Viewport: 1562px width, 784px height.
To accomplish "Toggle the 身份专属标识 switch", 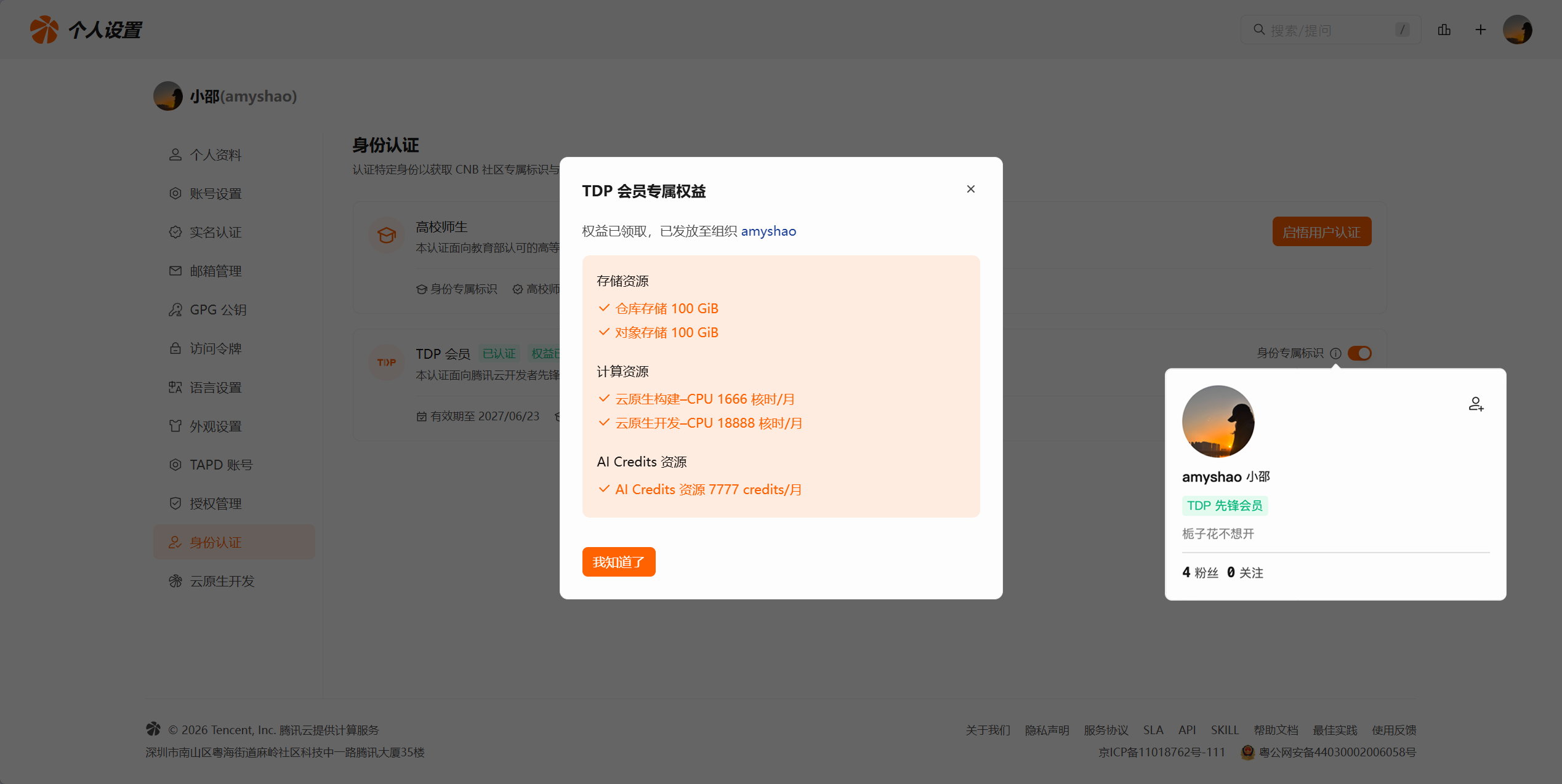I will (x=1359, y=353).
